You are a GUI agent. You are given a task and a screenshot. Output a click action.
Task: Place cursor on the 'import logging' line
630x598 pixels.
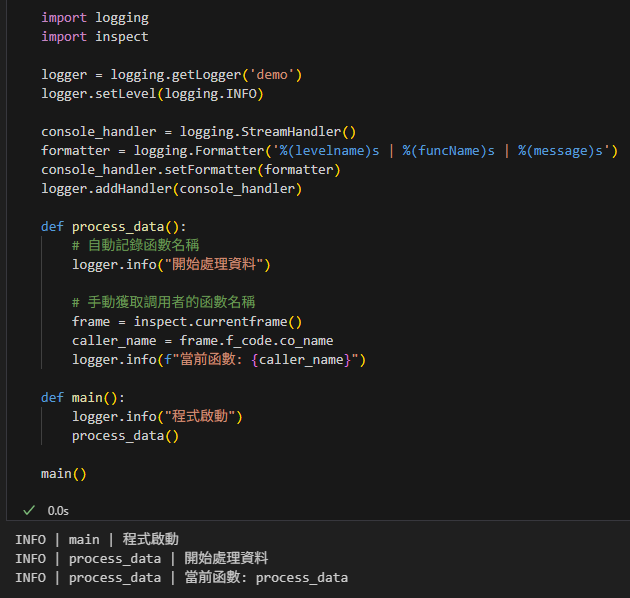point(94,18)
